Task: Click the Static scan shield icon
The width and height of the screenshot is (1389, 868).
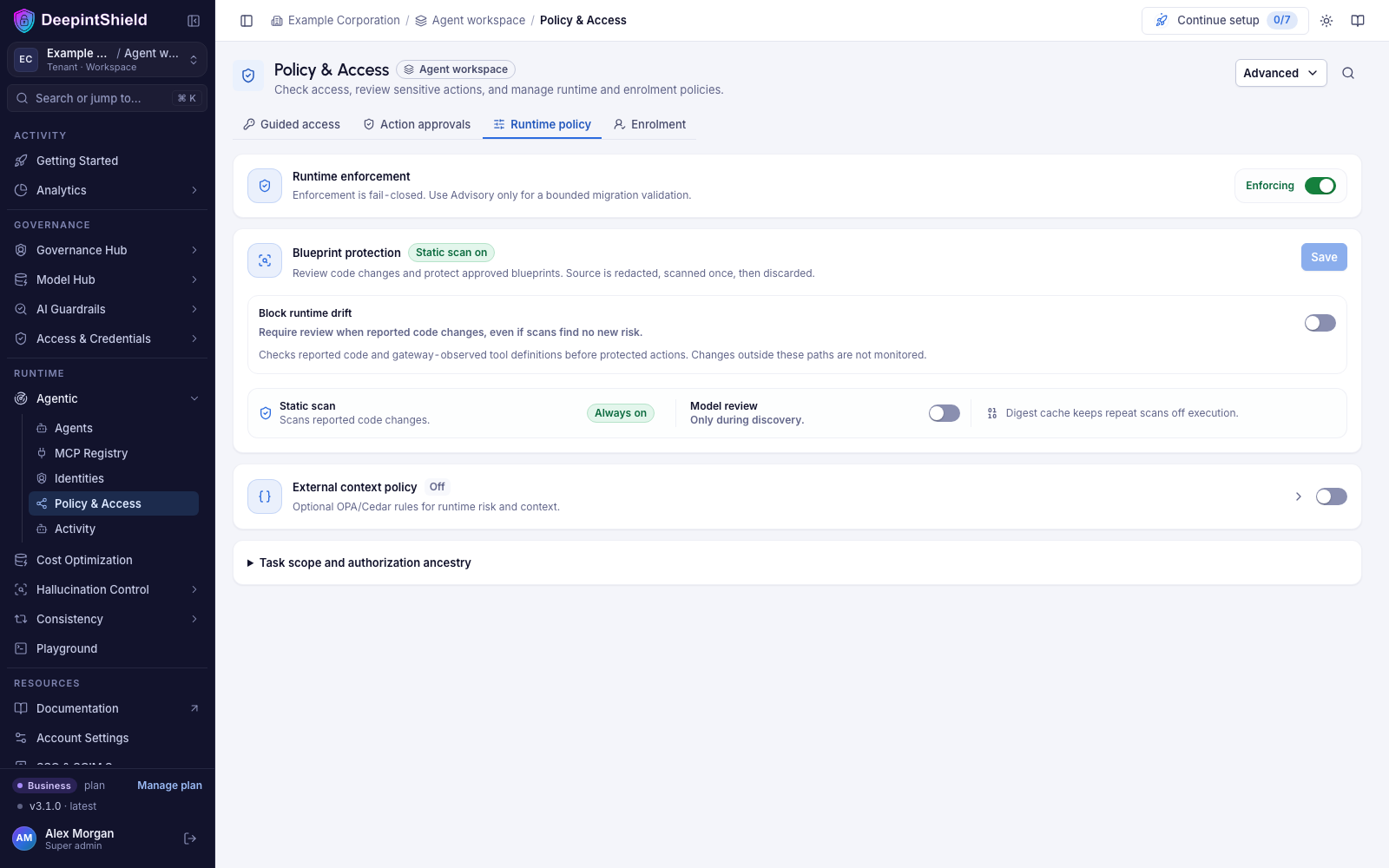Action: (266, 413)
